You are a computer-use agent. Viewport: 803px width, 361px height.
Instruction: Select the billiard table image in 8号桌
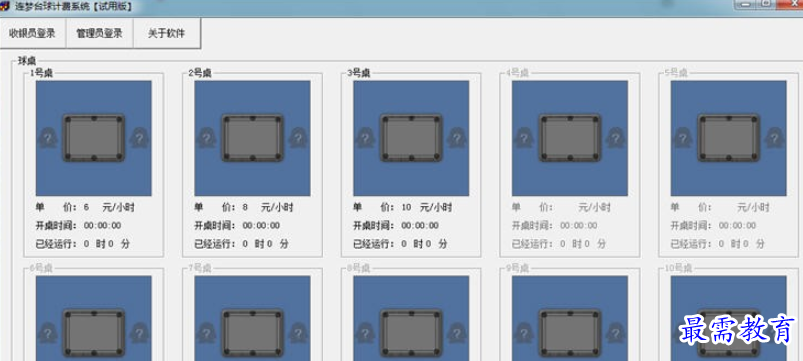pos(411,333)
